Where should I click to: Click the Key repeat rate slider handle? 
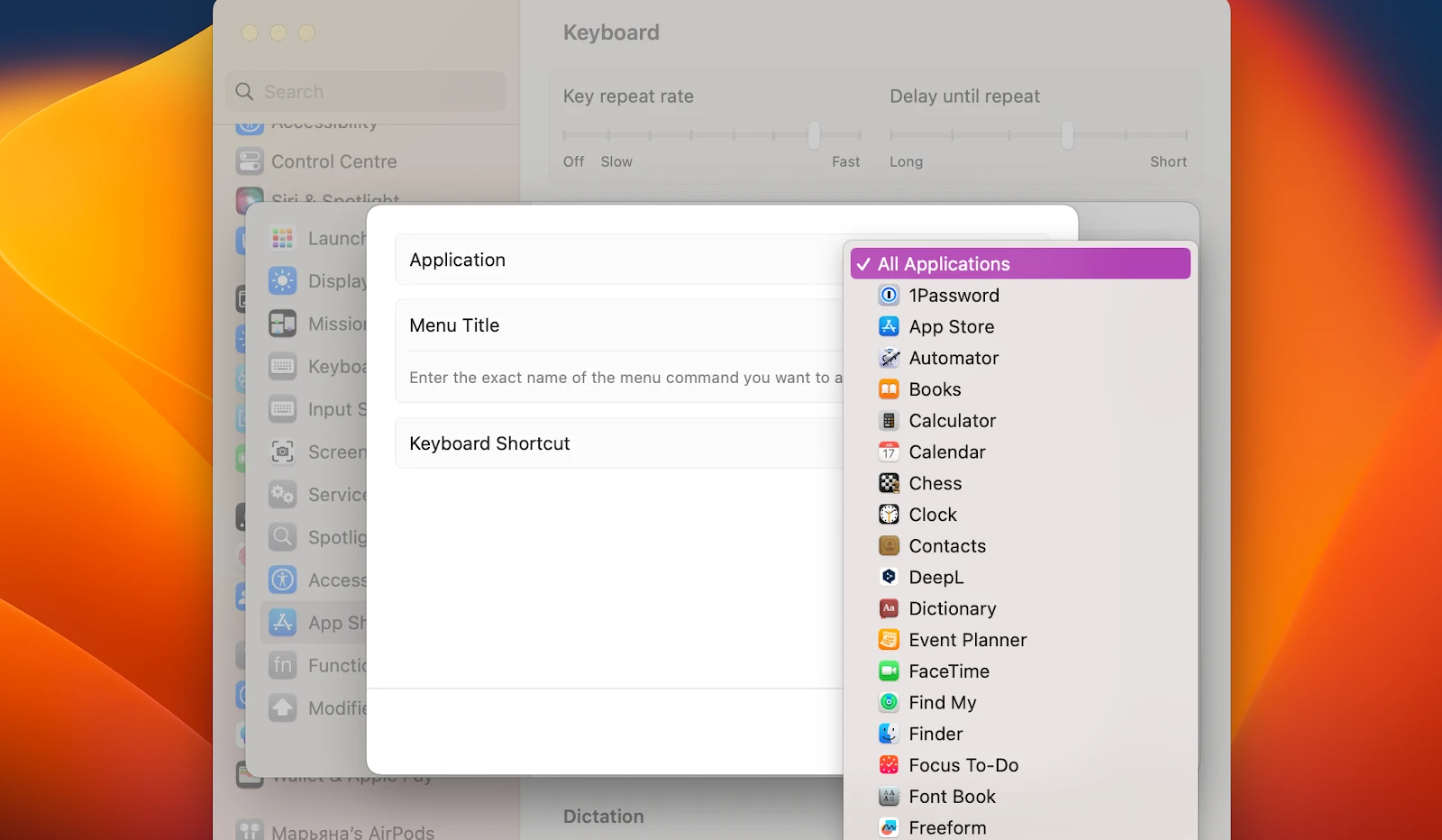(x=814, y=134)
